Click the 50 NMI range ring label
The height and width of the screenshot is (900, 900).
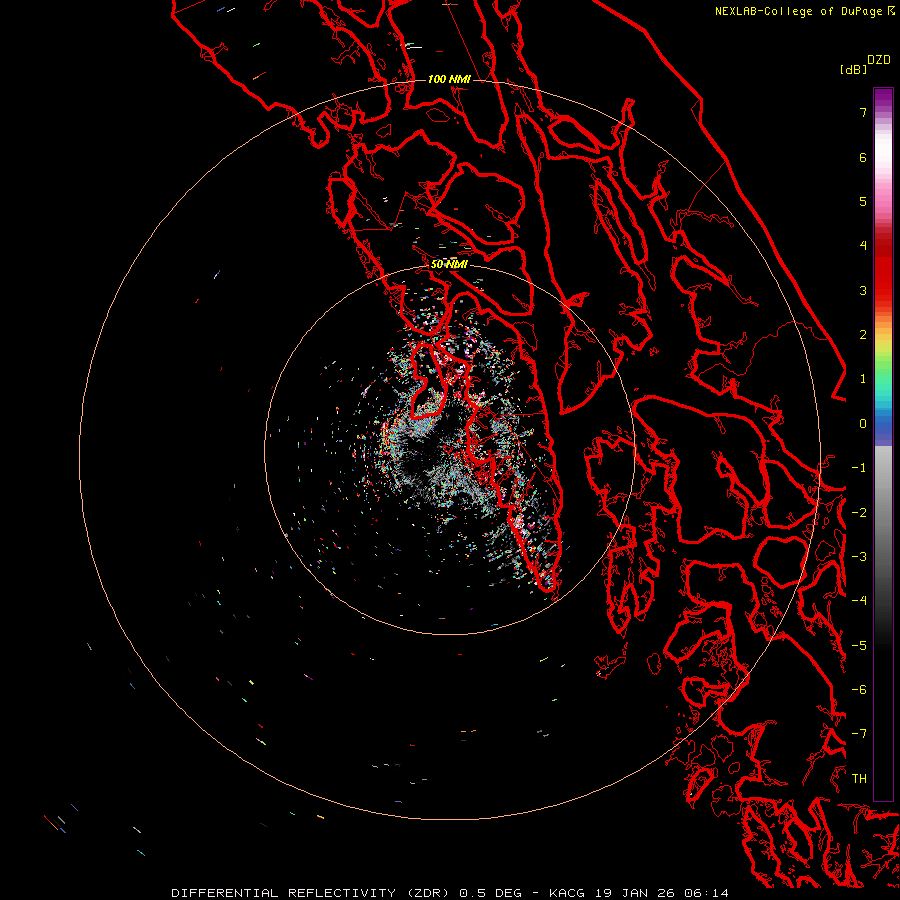[449, 264]
